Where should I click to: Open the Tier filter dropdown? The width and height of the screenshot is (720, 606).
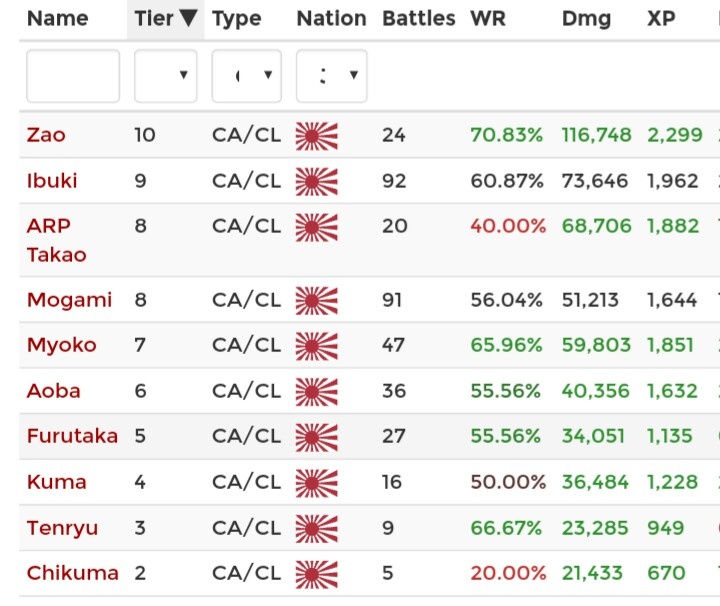pyautogui.click(x=166, y=76)
